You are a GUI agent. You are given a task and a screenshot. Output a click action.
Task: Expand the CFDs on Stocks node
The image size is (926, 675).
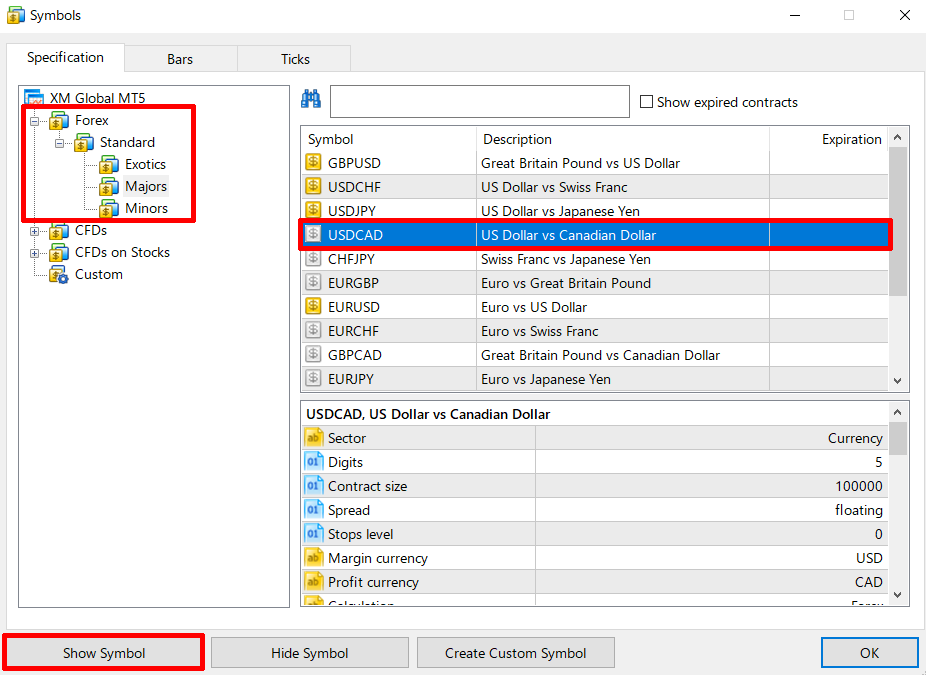click(36, 253)
